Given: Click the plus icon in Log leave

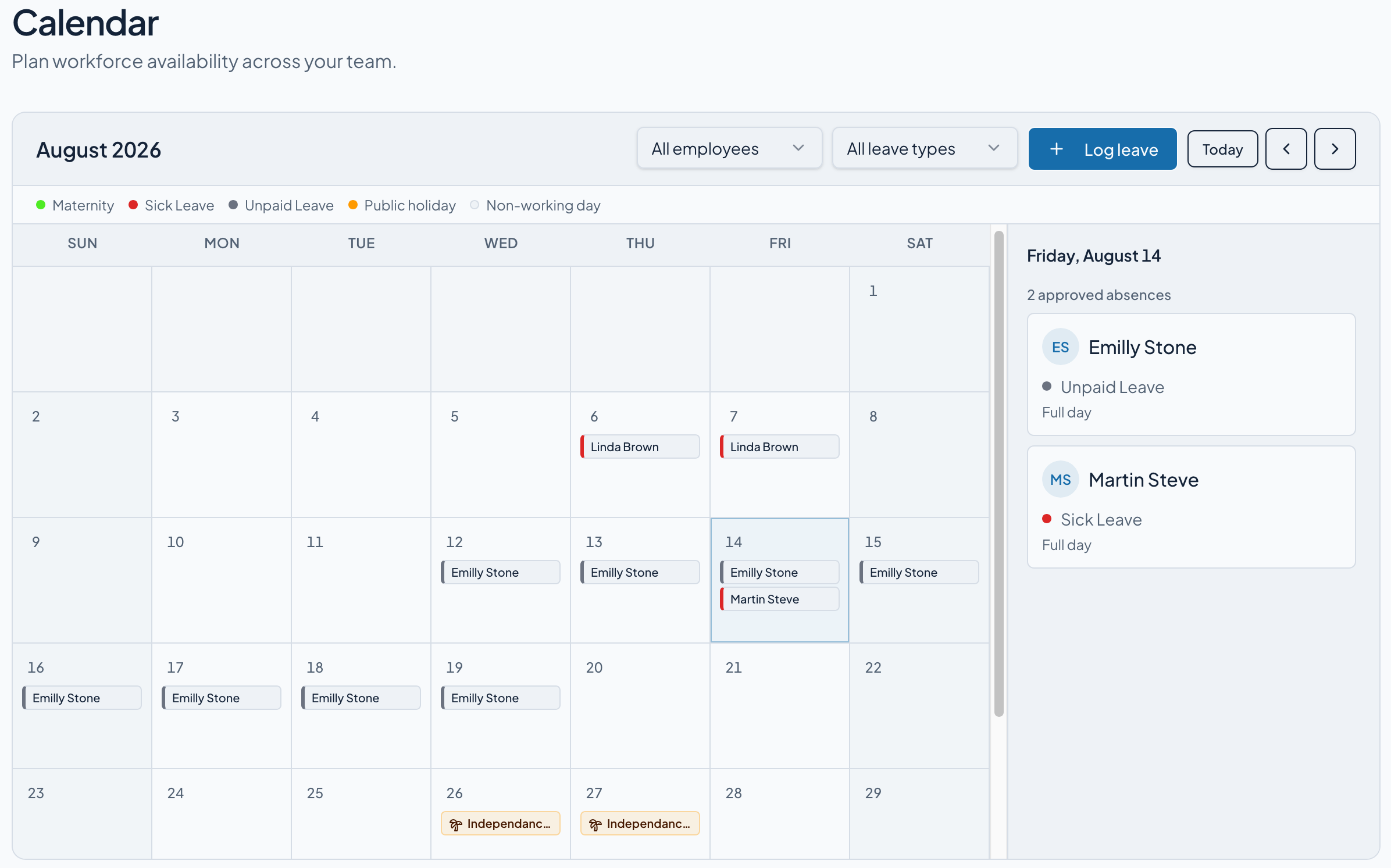Looking at the screenshot, I should point(1056,149).
